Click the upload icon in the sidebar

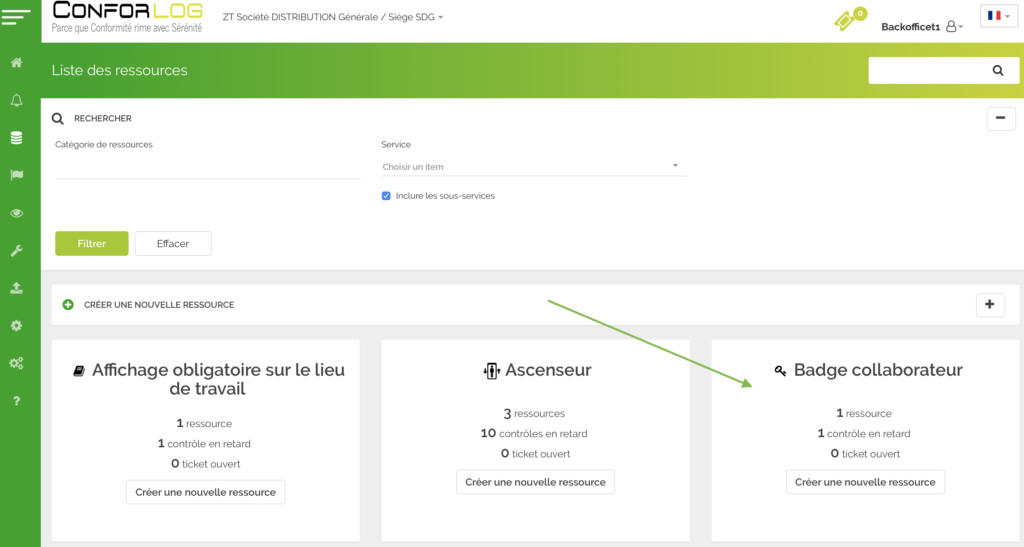[x=17, y=288]
